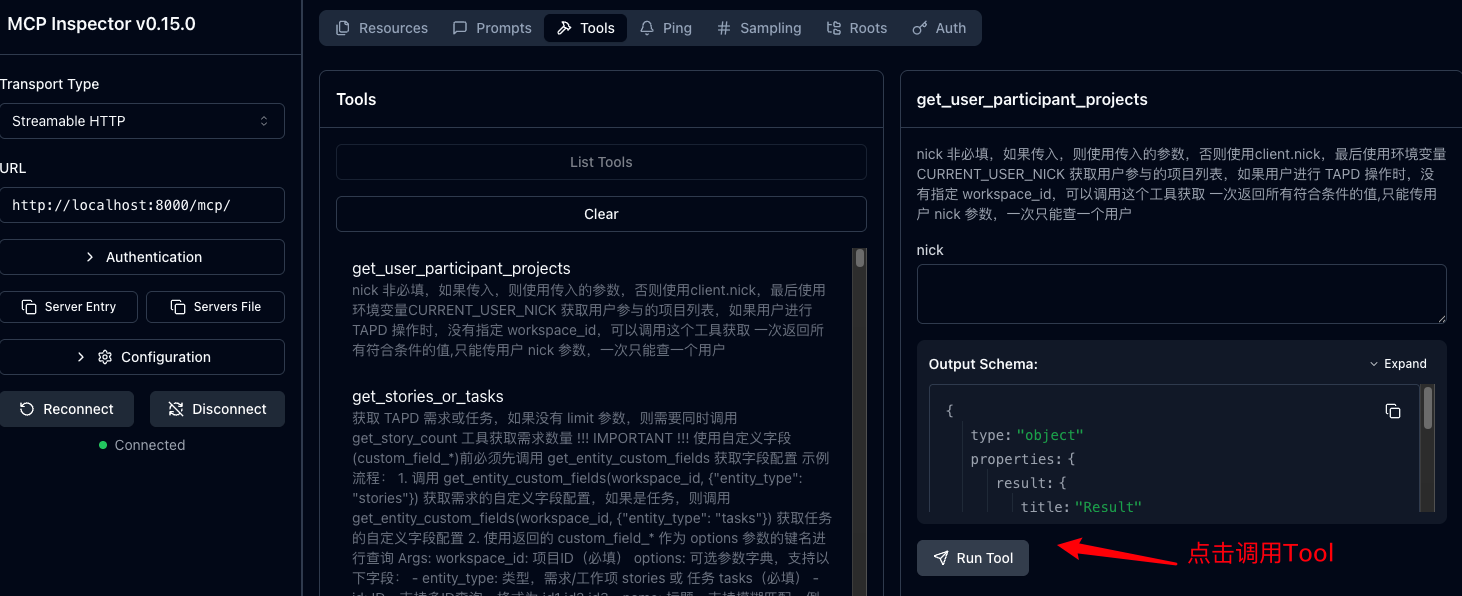Click the Disconnect button

217,409
